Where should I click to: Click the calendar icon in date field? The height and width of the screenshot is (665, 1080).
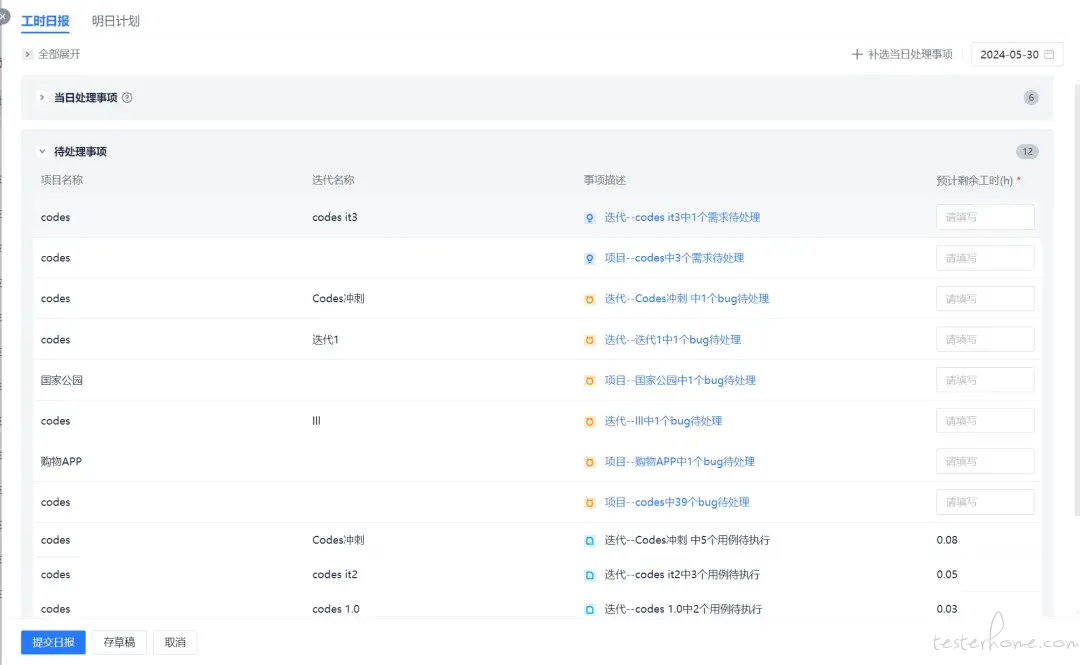pos(1049,54)
